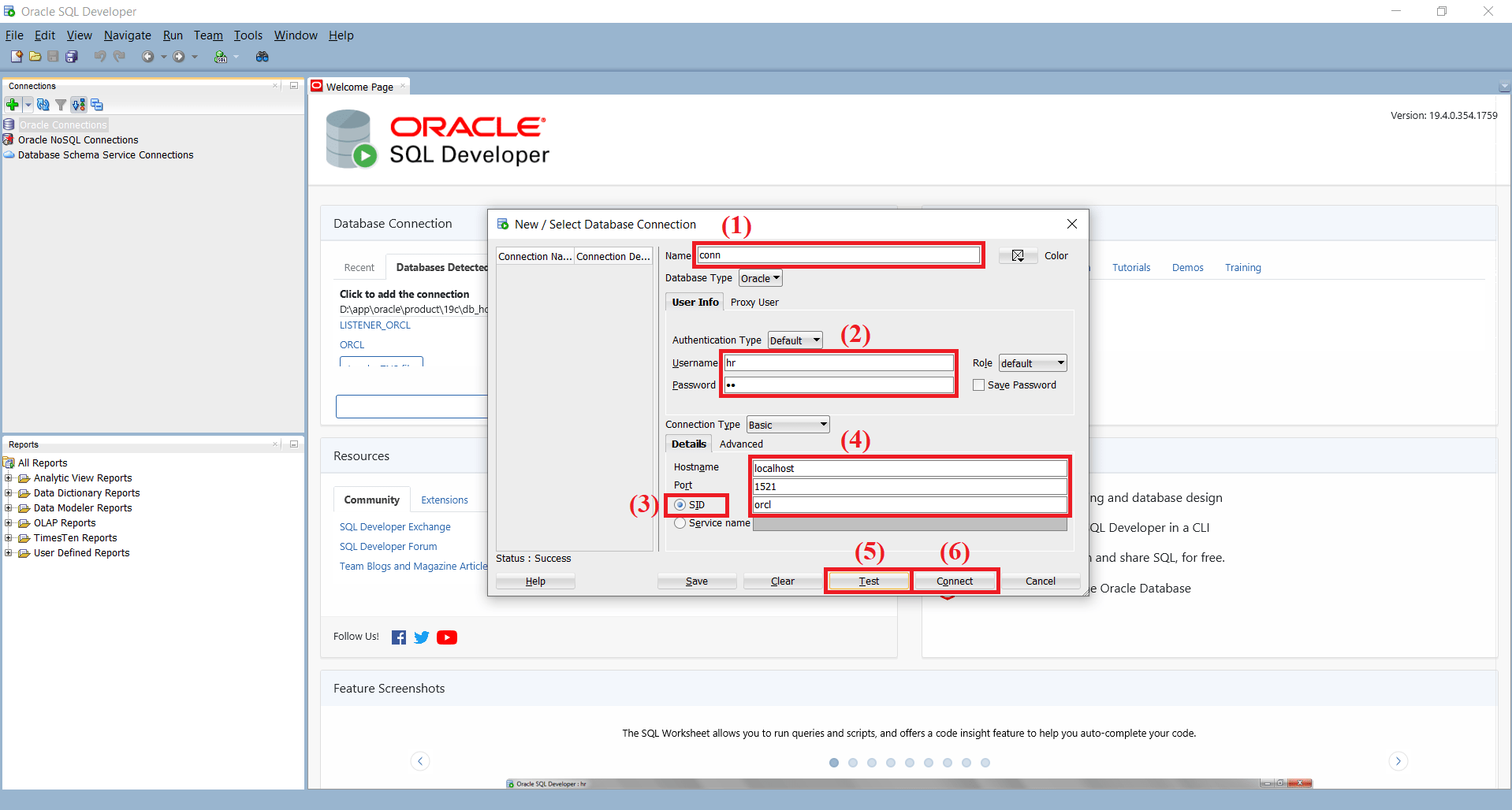Click the New file toolbar icon
Screen dimensions: 1512x810
click(x=17, y=57)
